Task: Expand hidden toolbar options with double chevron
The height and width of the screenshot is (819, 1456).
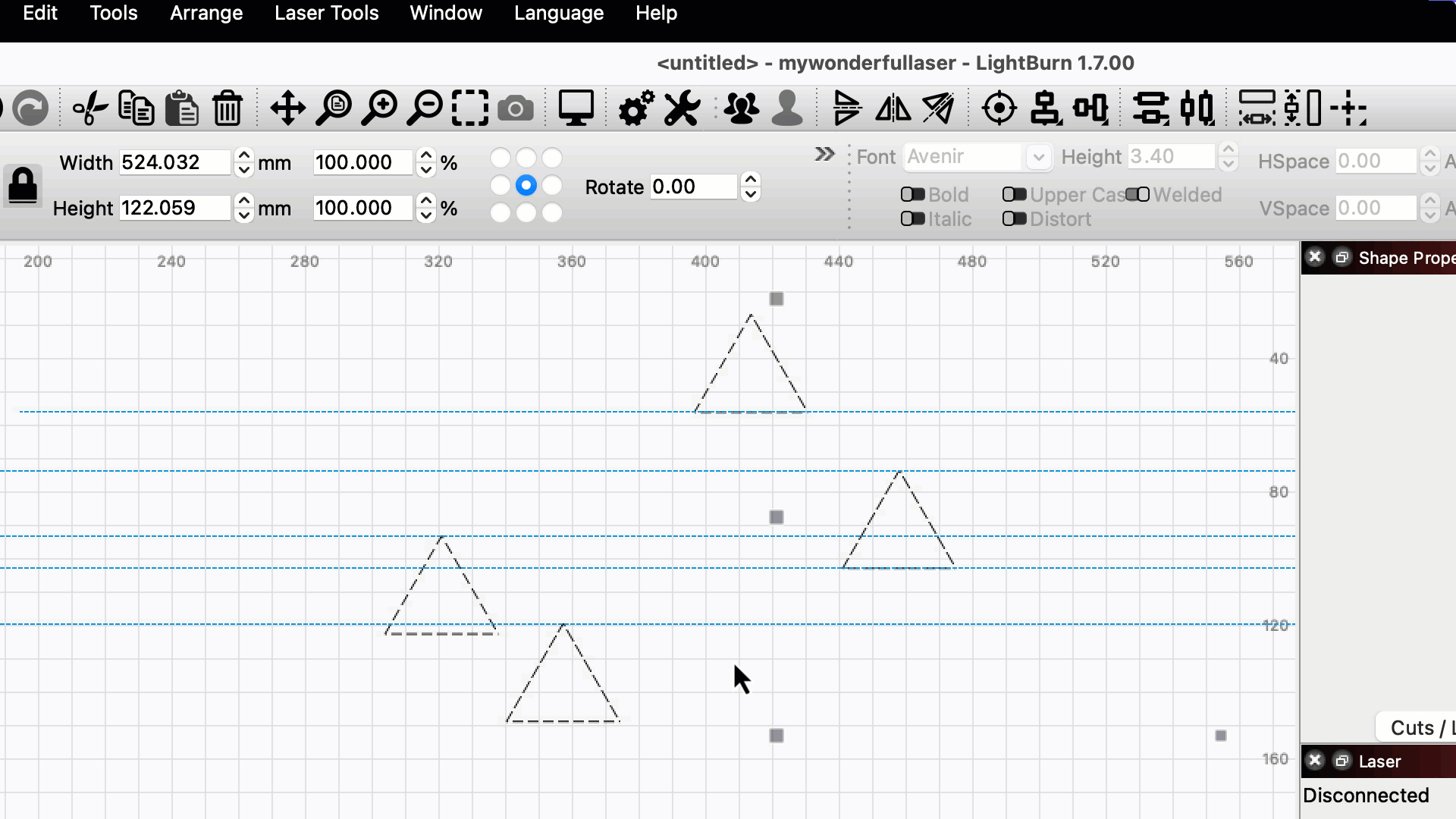Action: pos(824,154)
